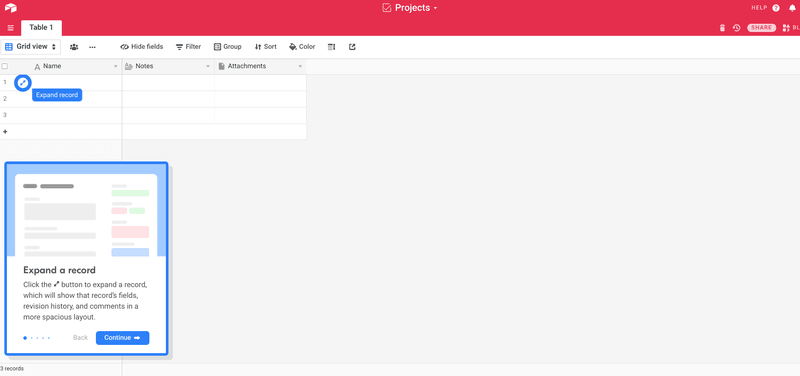Click the row height icon

coord(332,47)
